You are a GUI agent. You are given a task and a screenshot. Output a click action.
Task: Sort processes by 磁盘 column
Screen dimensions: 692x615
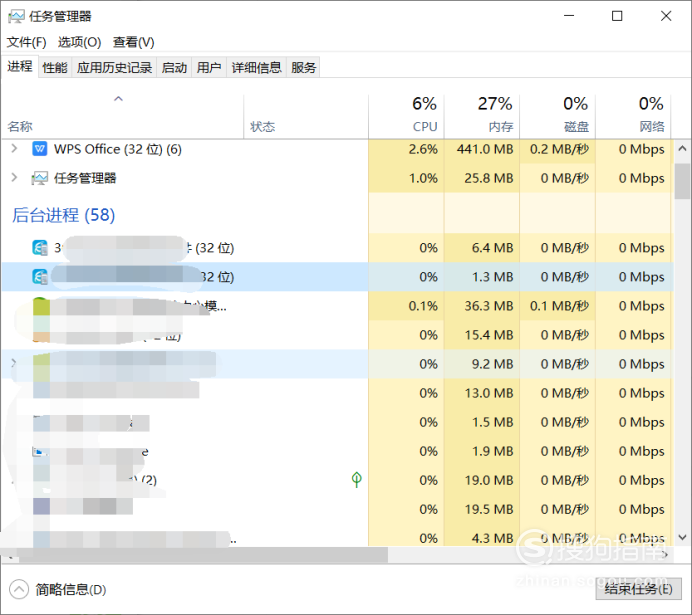pyautogui.click(x=557, y=116)
